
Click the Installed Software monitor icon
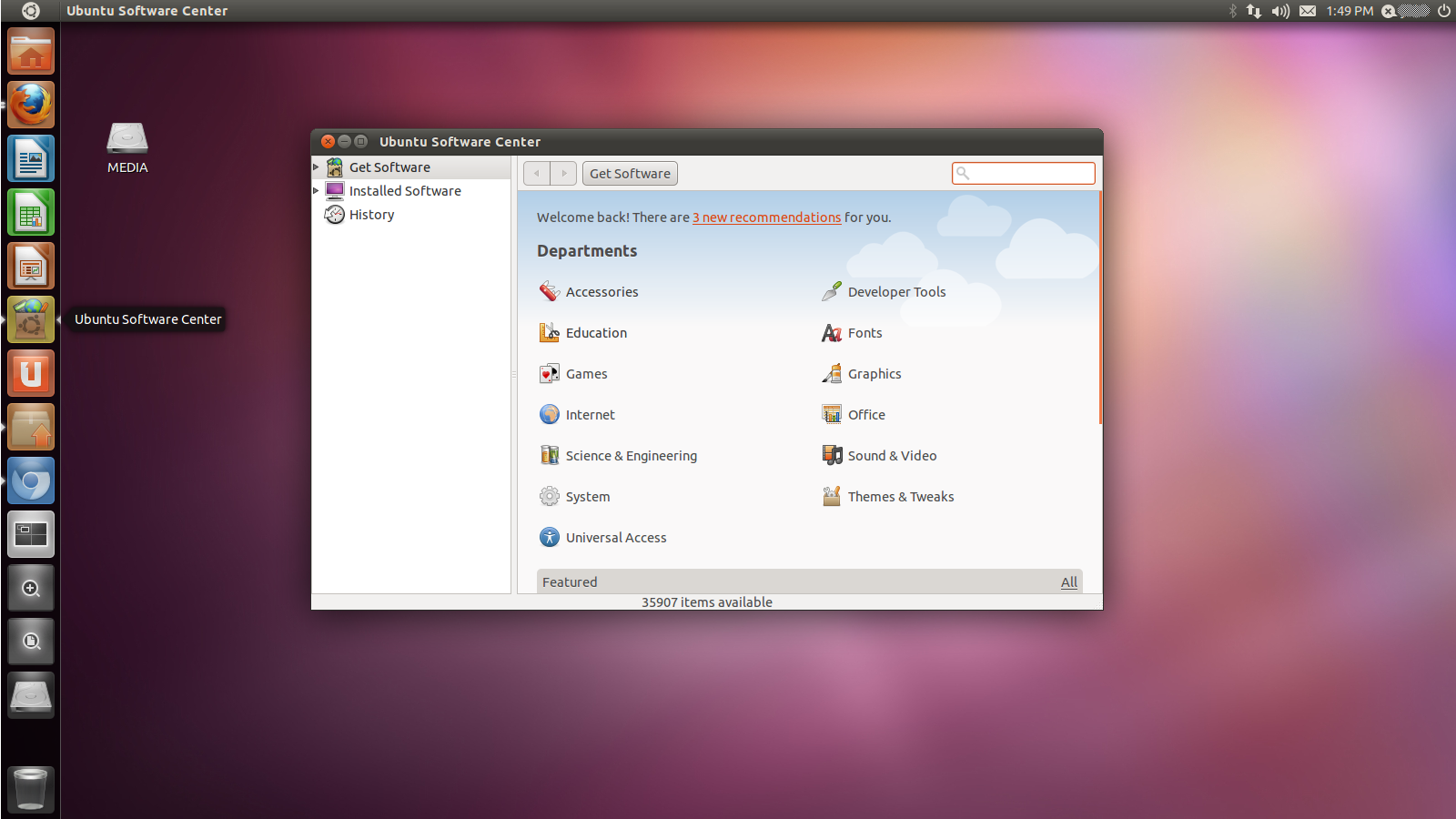[x=335, y=191]
